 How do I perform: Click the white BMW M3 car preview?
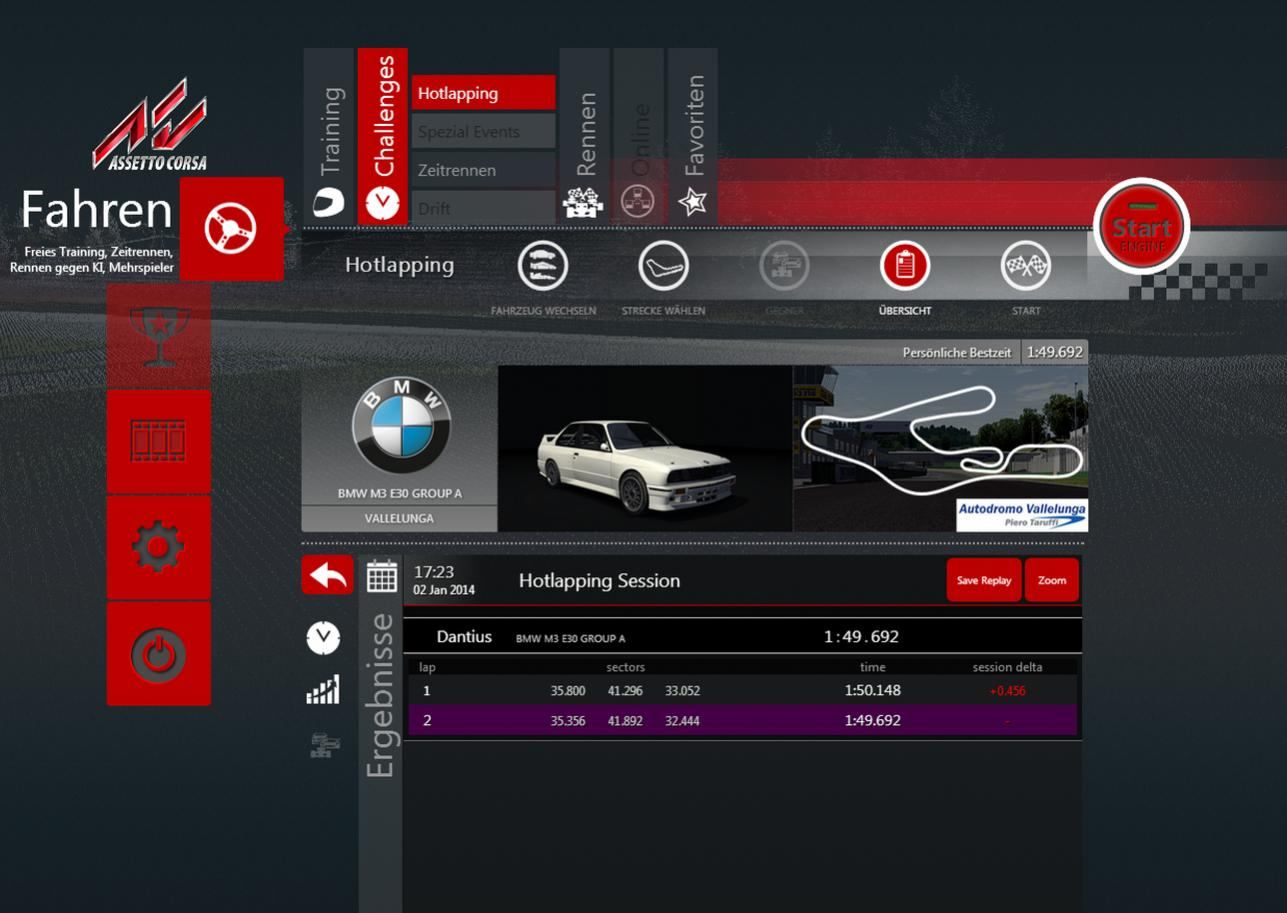pyautogui.click(x=645, y=448)
